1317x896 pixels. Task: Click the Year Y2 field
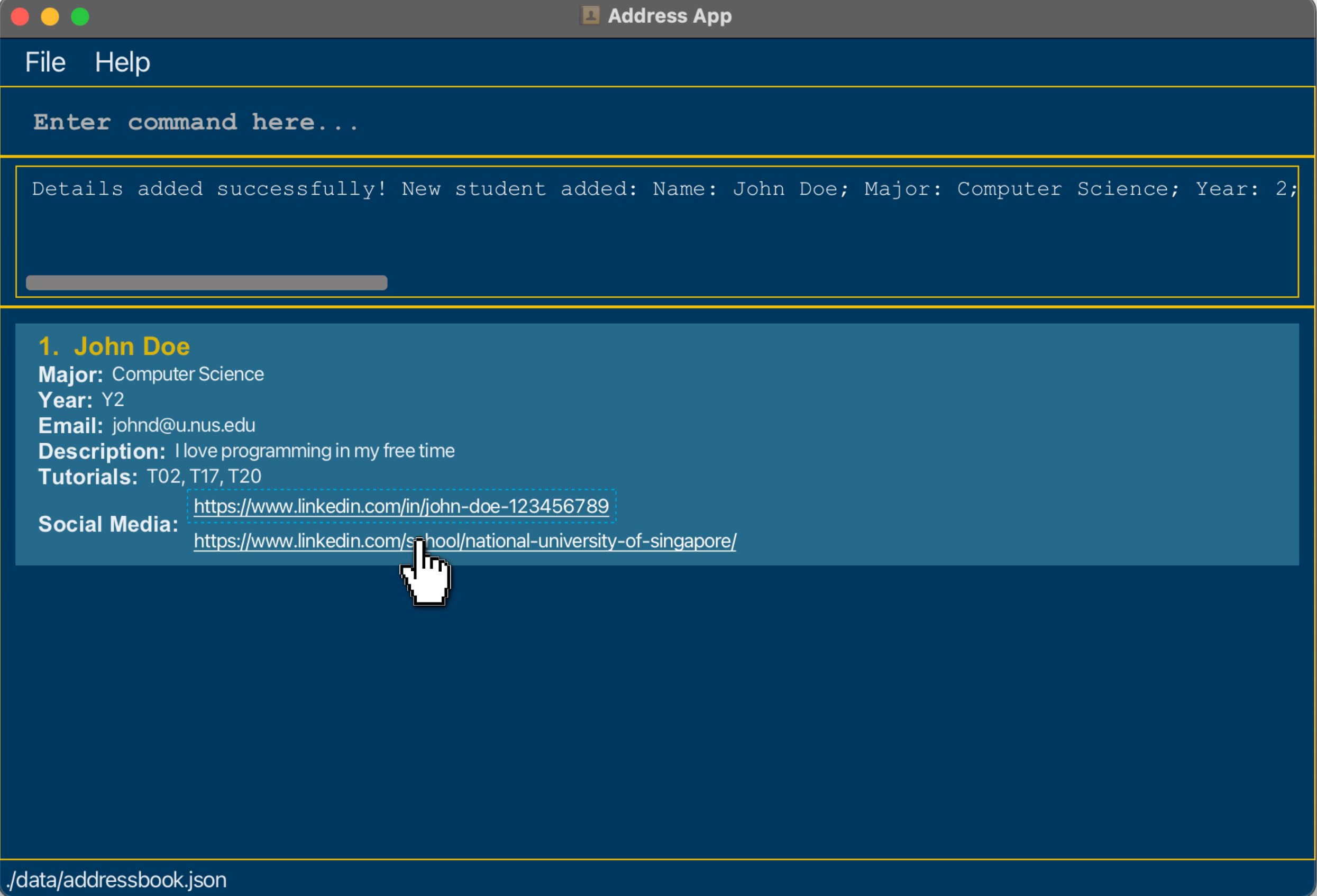pyautogui.click(x=112, y=400)
